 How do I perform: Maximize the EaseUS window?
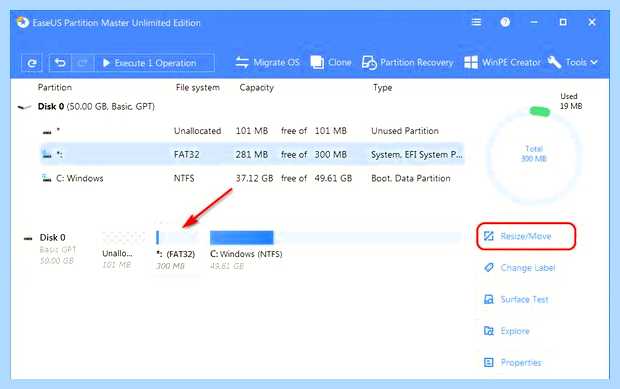563,22
